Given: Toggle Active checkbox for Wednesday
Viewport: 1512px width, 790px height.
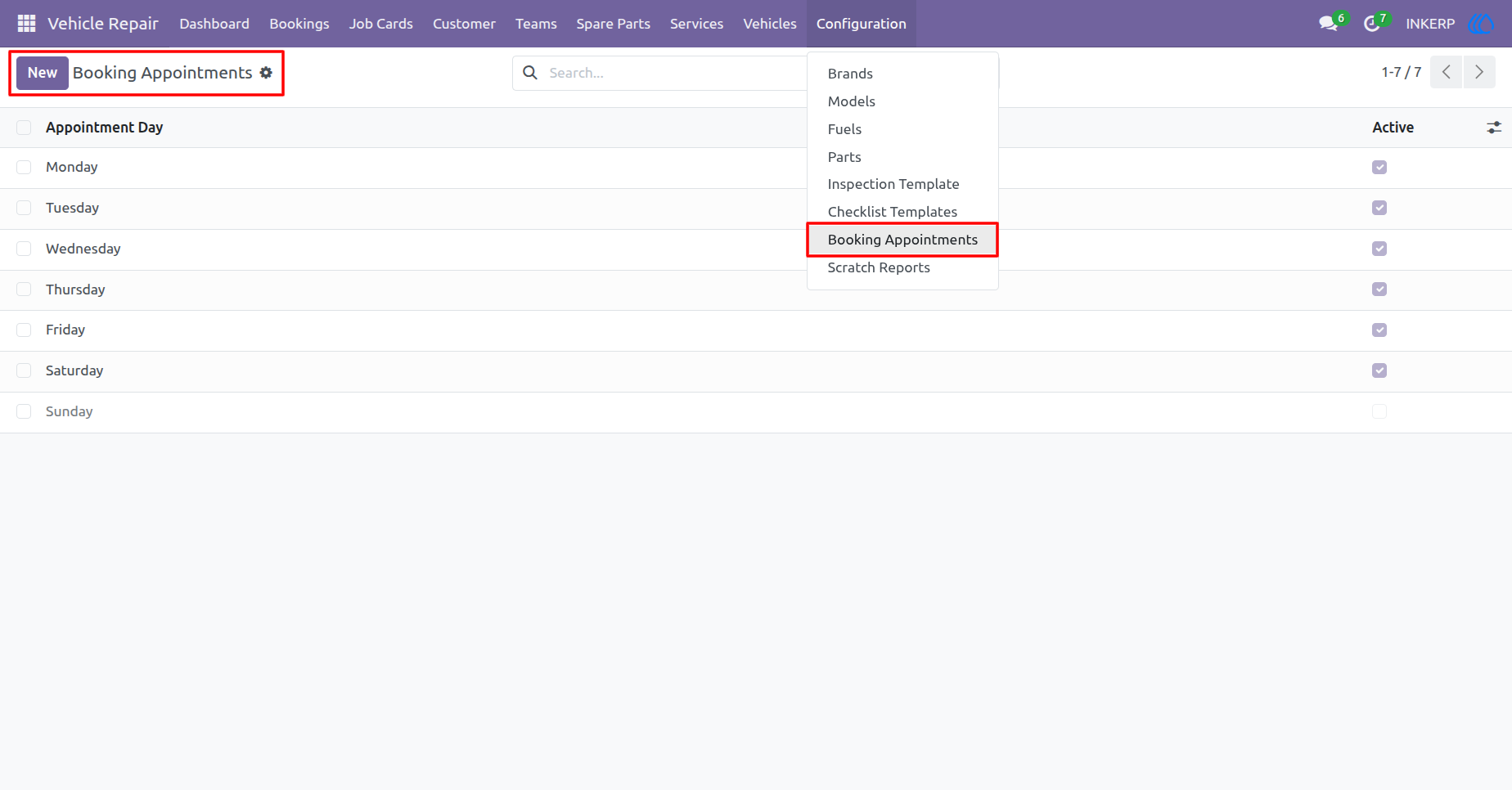Looking at the screenshot, I should point(1379,249).
